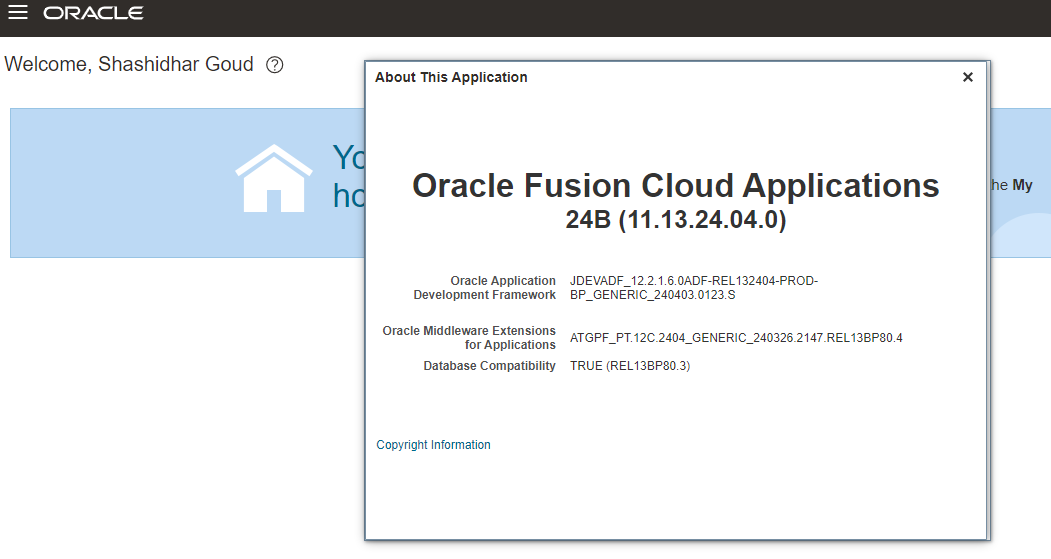Screen dimensions: 1051x559
Task: Click the Welcome, Shashidhar Goud text
Action: coord(129,64)
